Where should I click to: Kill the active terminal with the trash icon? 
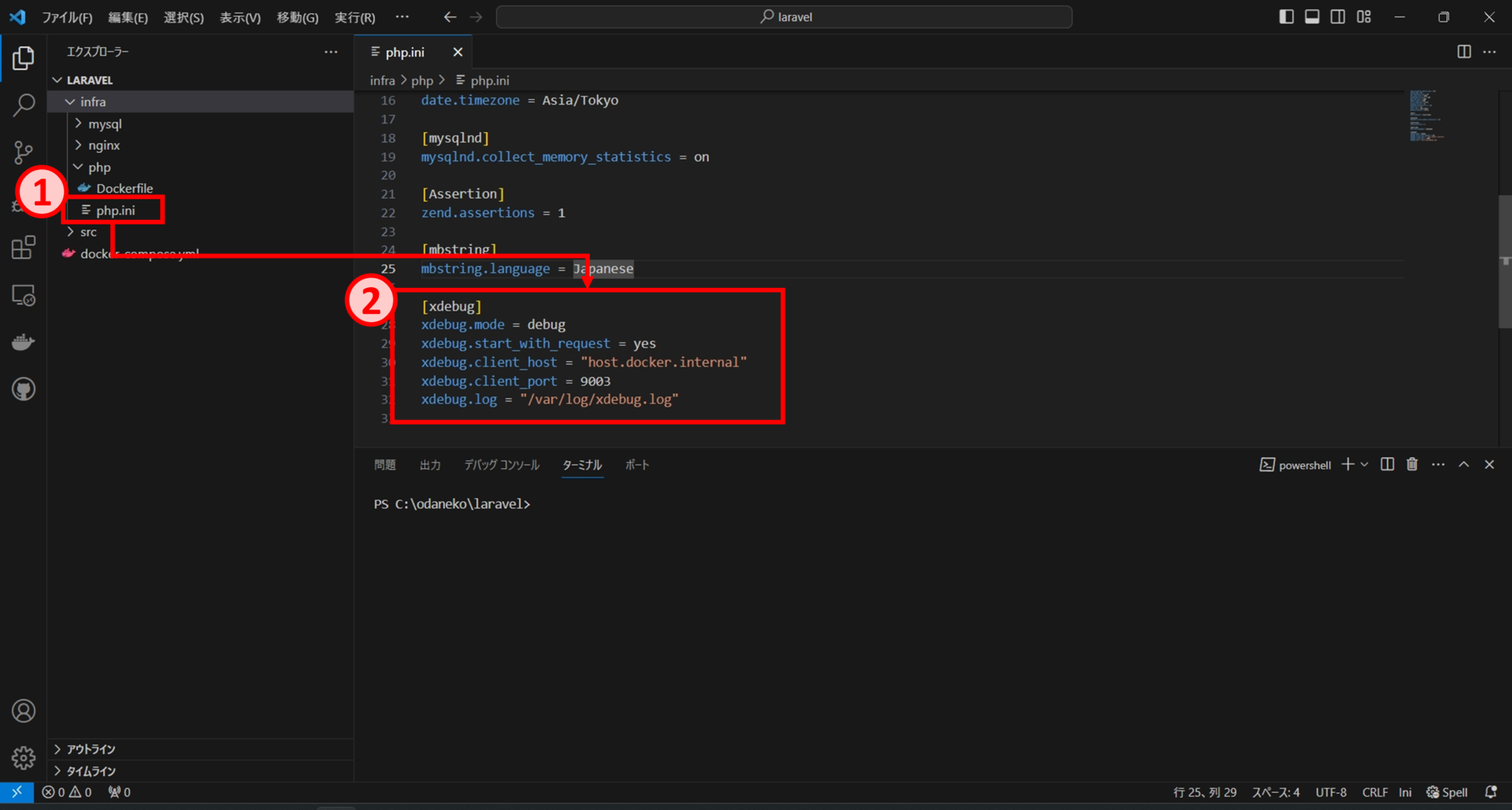tap(1412, 464)
